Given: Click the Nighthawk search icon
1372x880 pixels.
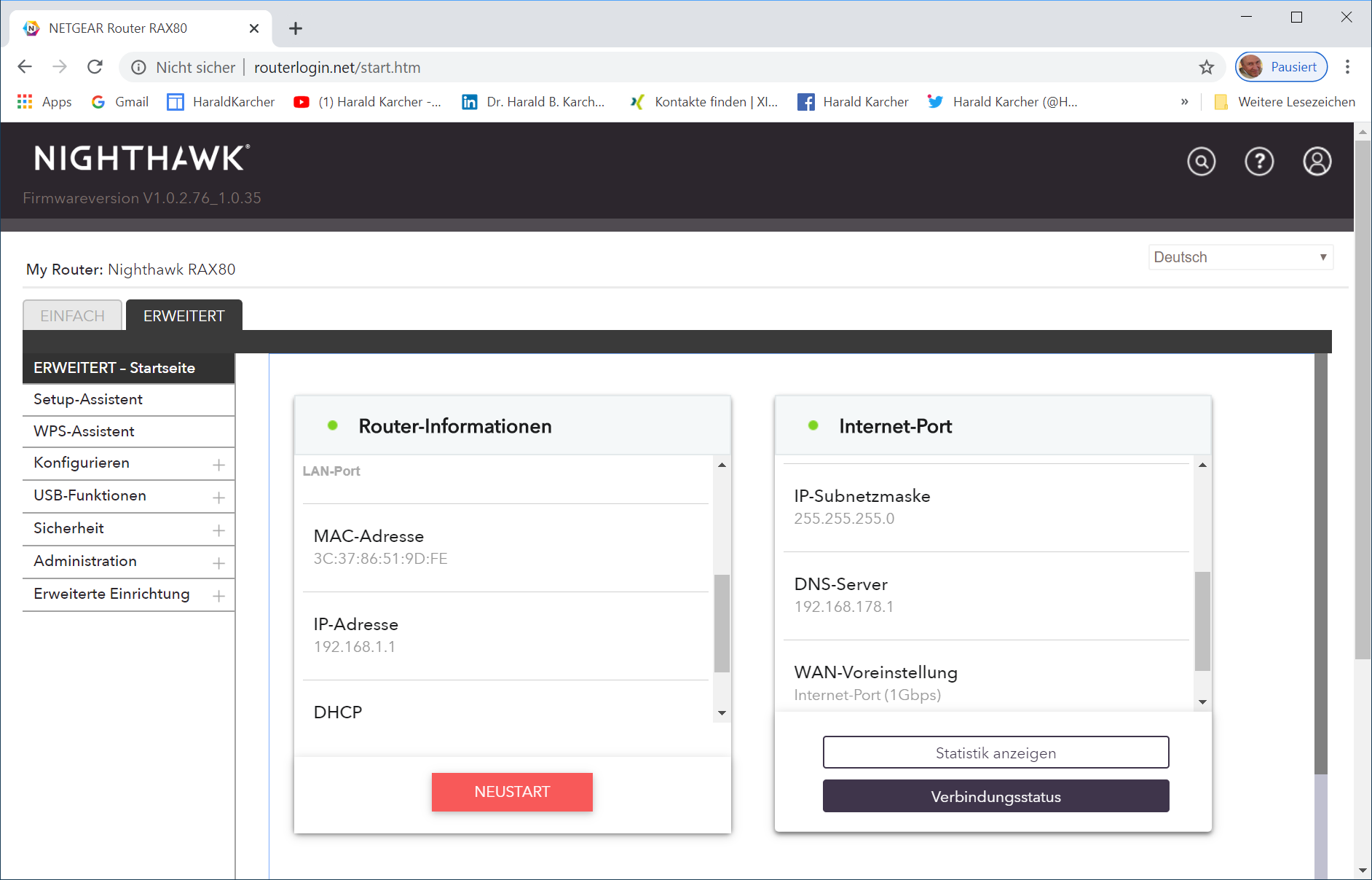Looking at the screenshot, I should click(x=1201, y=161).
